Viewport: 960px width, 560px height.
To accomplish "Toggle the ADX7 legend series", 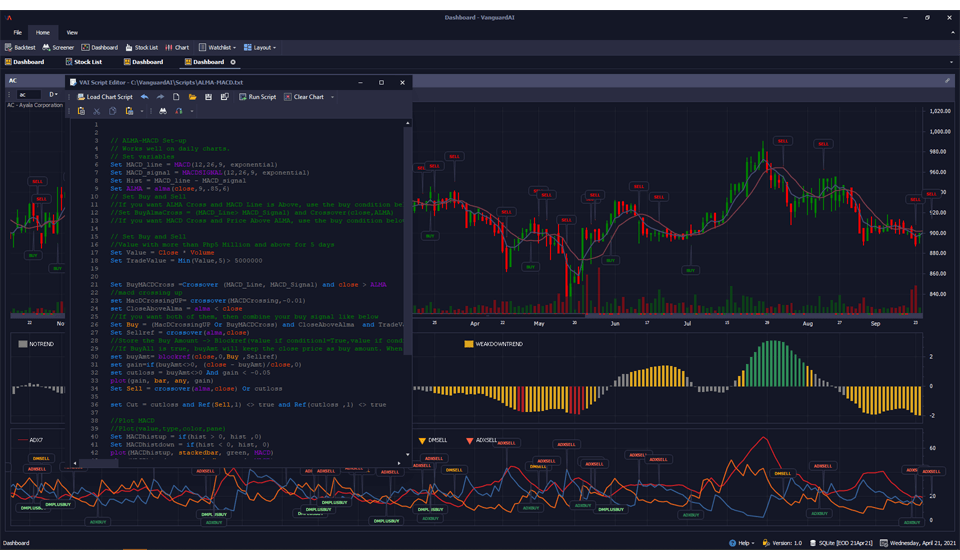I will click(x=30, y=439).
